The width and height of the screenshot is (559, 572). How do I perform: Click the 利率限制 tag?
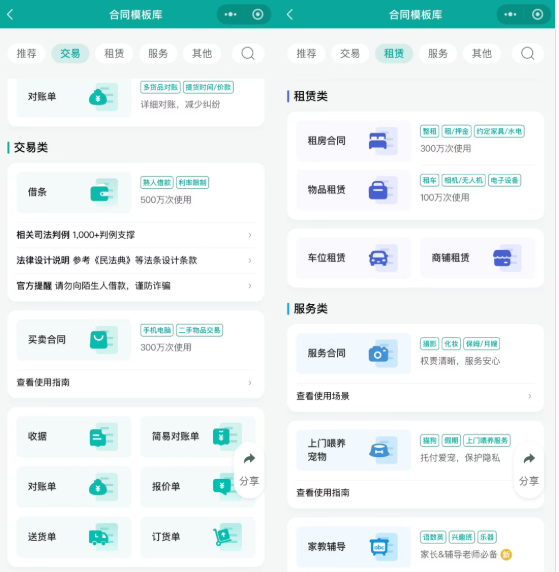point(192,182)
